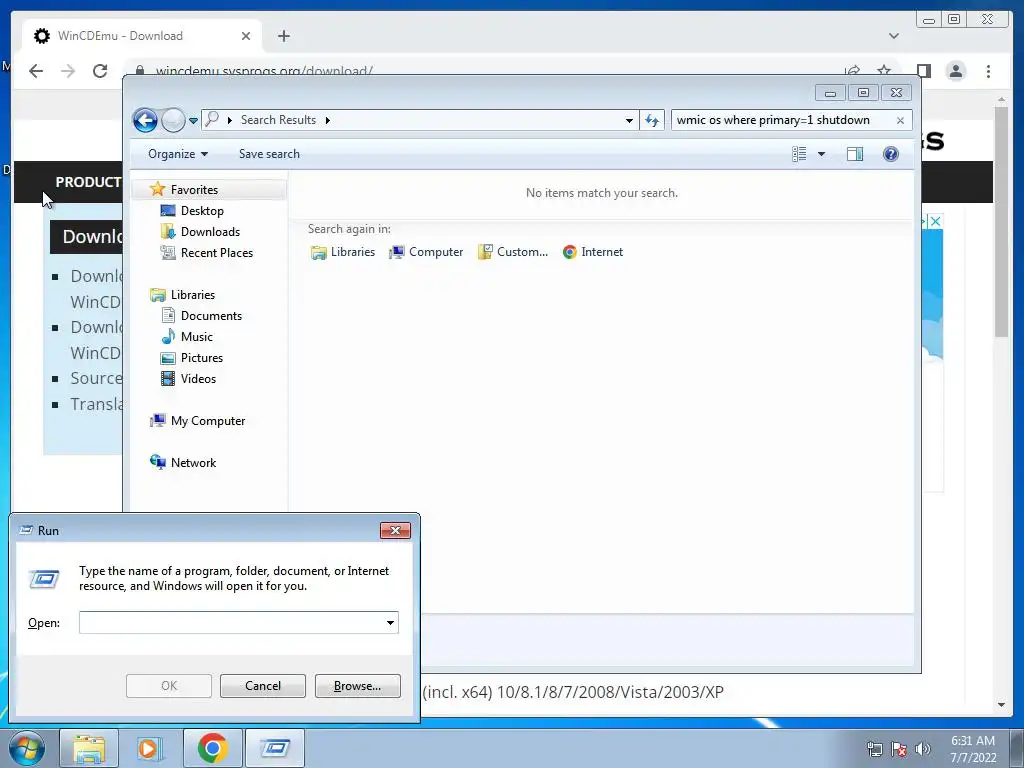This screenshot has width=1024, height=768.
Task: Go back with Explorer's blue Back arrow
Action: pyautogui.click(x=145, y=120)
